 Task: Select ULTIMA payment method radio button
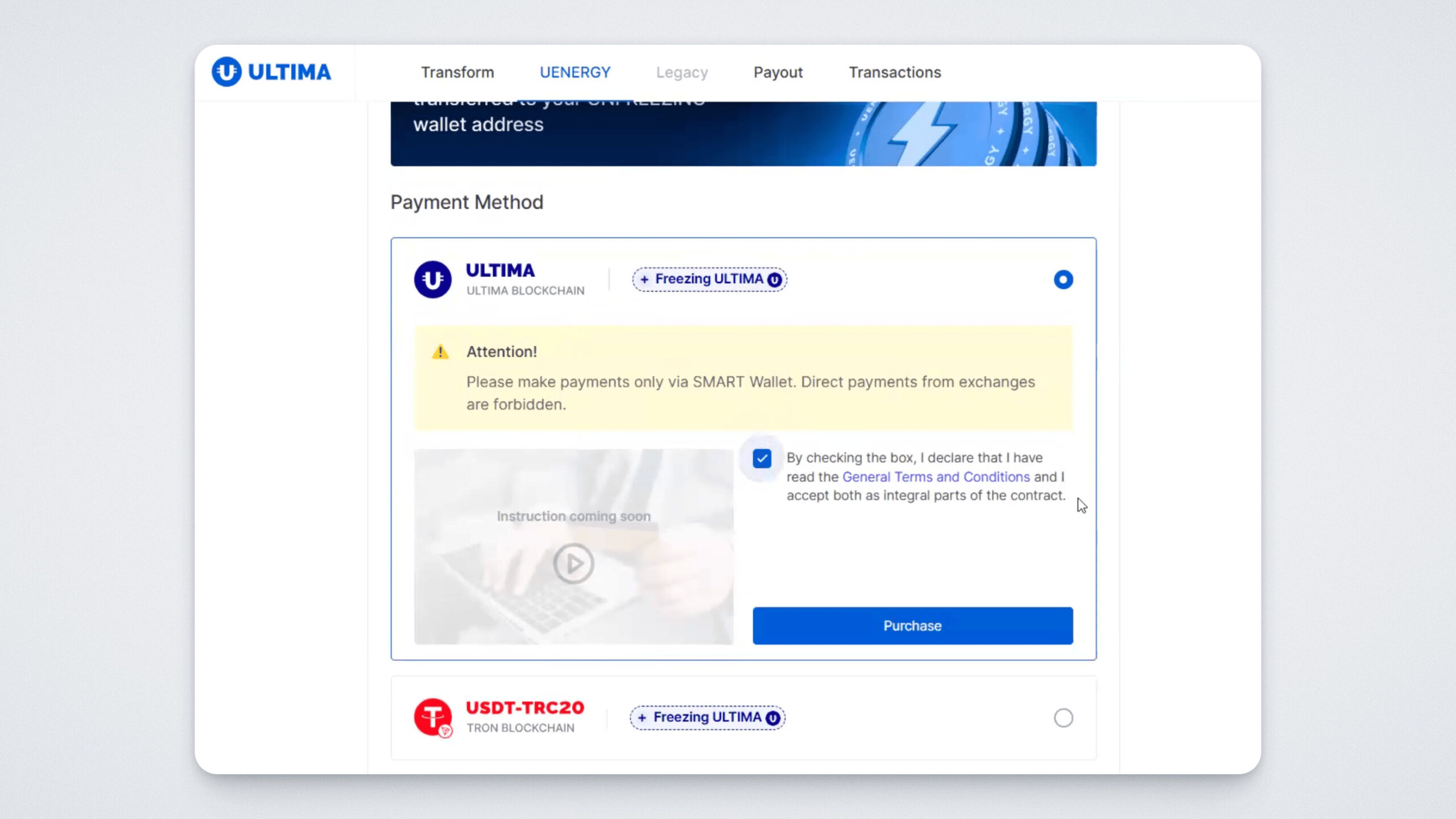point(1063,279)
